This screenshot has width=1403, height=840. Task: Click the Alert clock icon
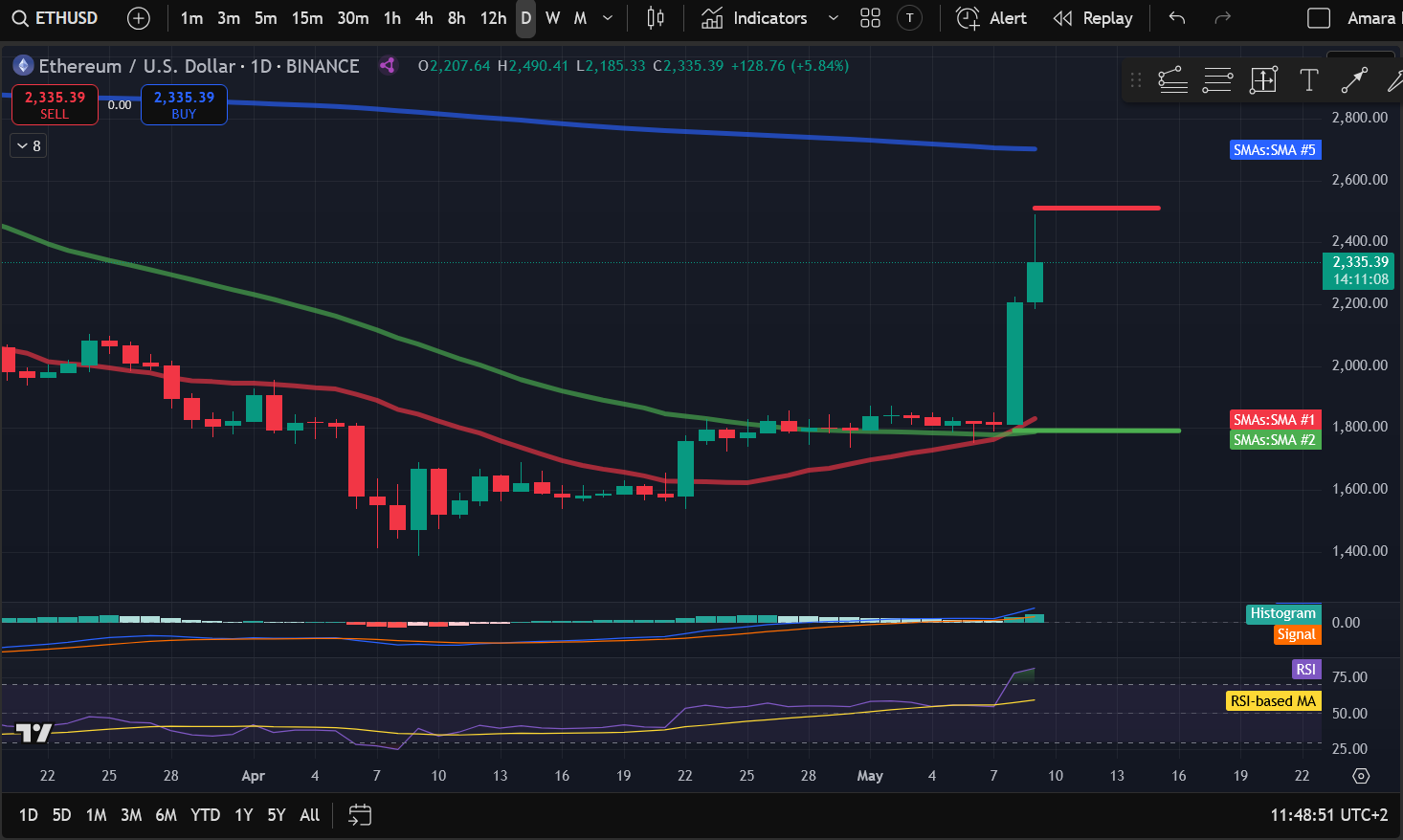click(x=969, y=18)
